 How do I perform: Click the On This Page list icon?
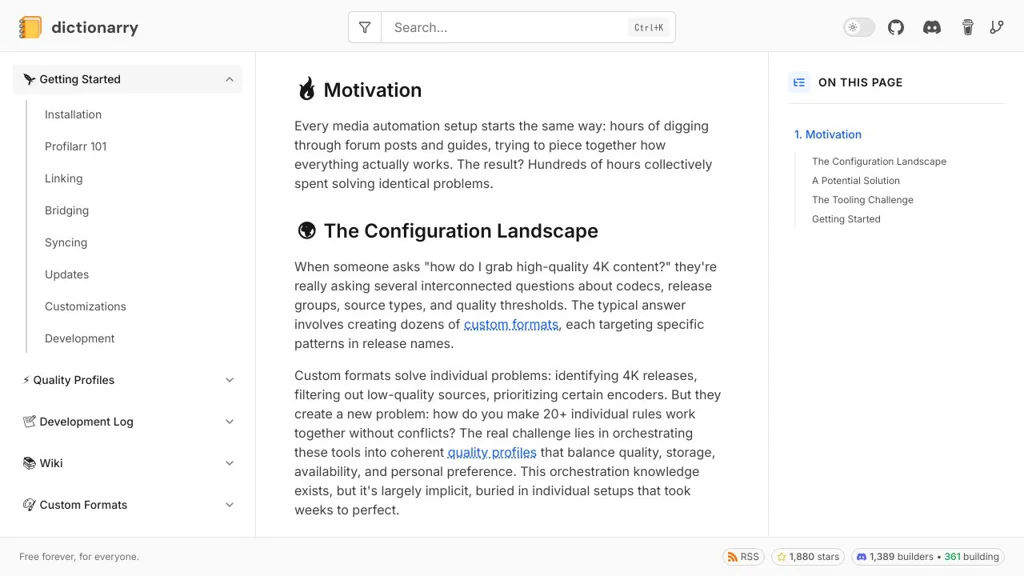click(799, 82)
